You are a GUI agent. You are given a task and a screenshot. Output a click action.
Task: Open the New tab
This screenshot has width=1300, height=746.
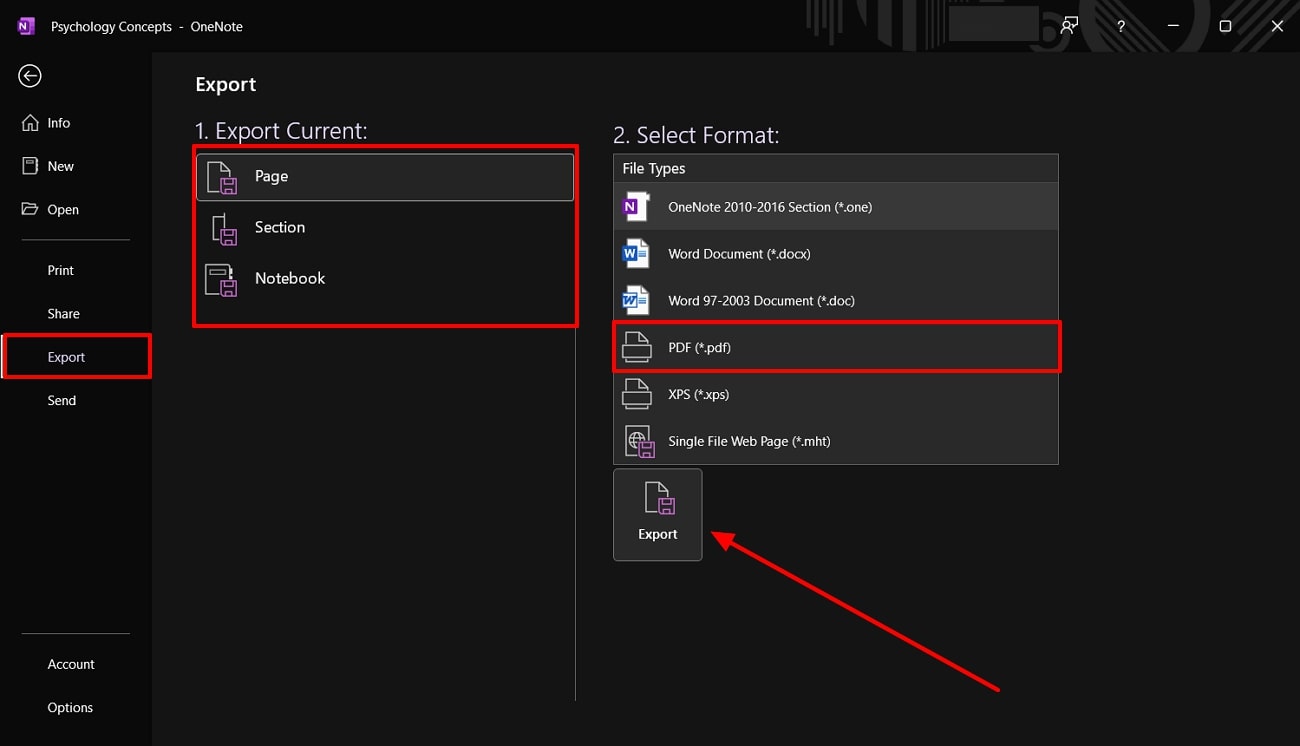click(76, 166)
